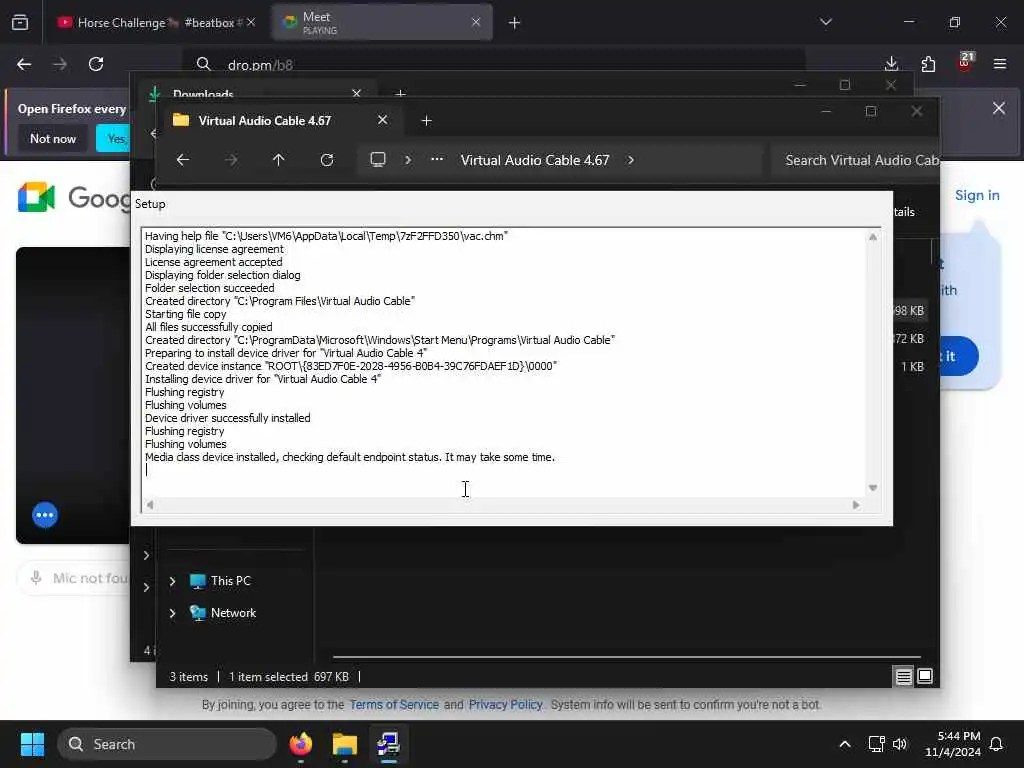Open the red extension badge icon
1024x768 pixels.
coord(965,61)
